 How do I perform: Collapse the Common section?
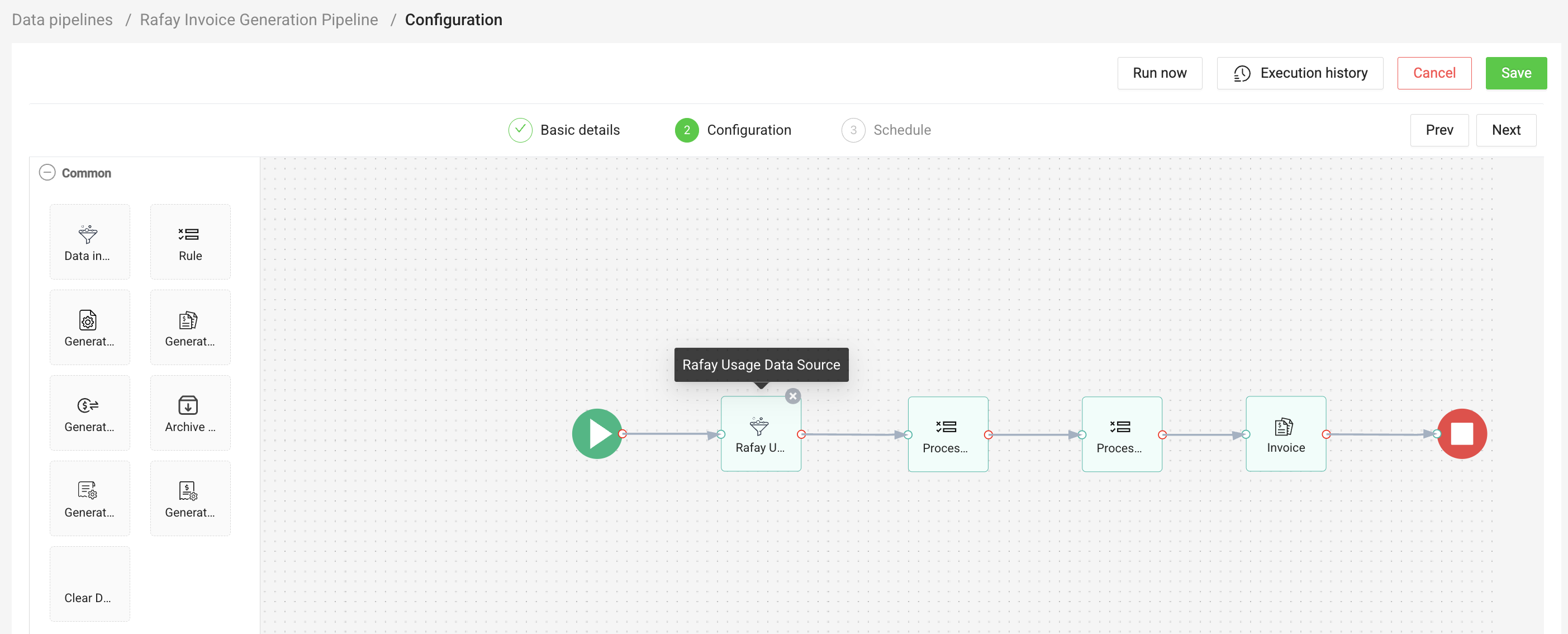click(x=47, y=172)
